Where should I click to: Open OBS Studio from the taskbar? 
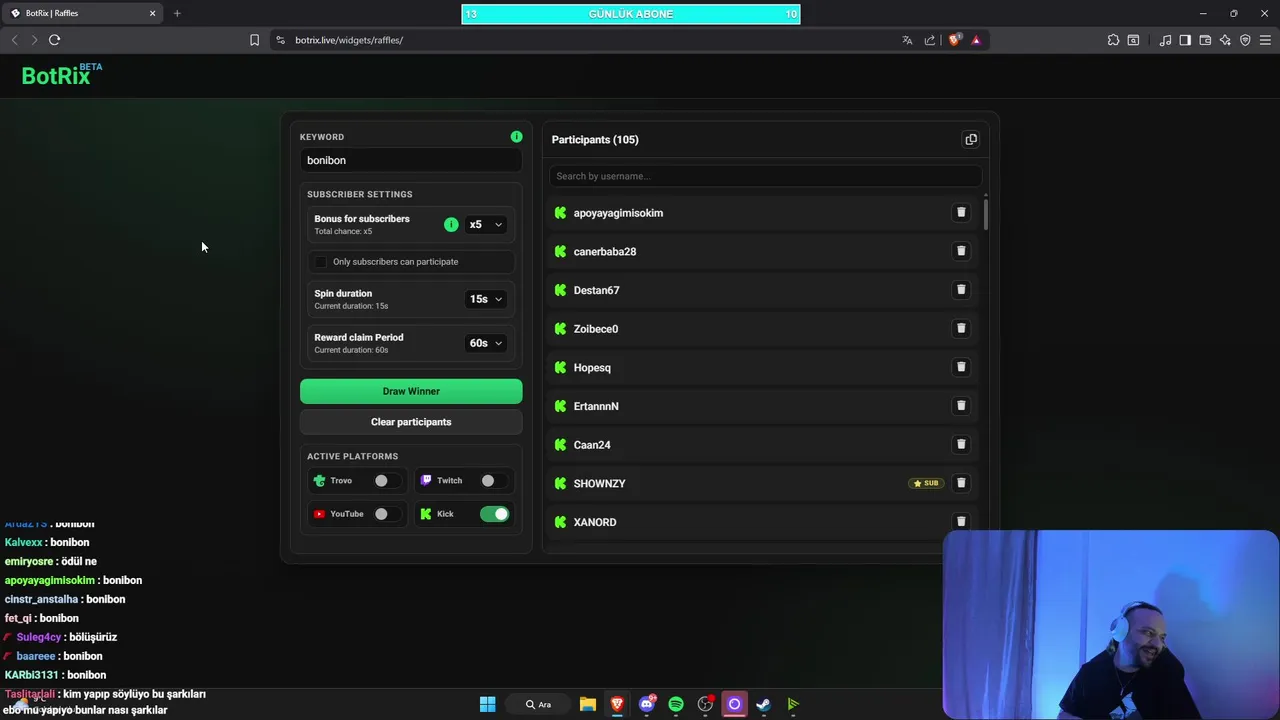pyautogui.click(x=705, y=704)
